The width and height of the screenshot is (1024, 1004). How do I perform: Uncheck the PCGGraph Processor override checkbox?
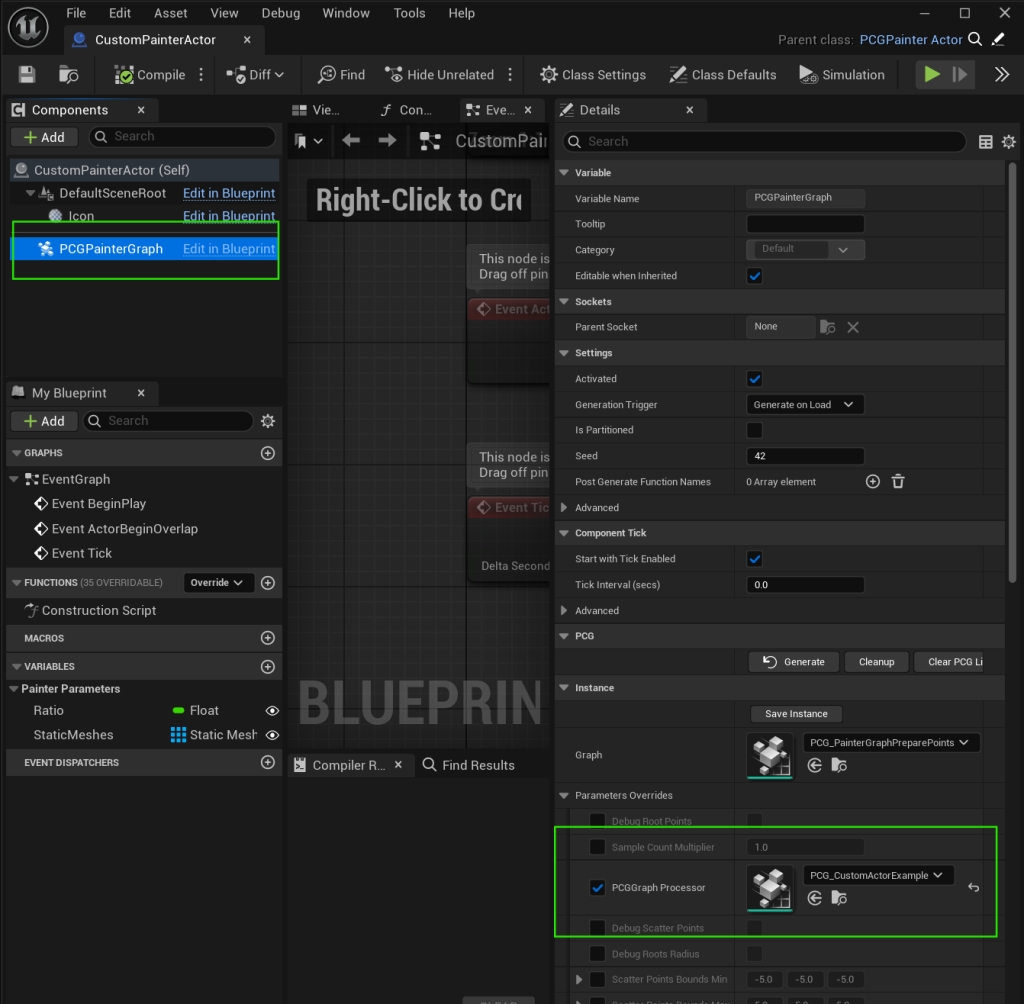coord(597,887)
